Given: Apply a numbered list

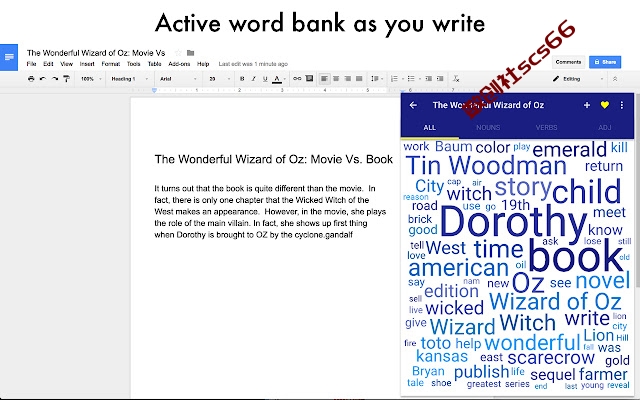Looking at the screenshot, I should click(x=396, y=79).
